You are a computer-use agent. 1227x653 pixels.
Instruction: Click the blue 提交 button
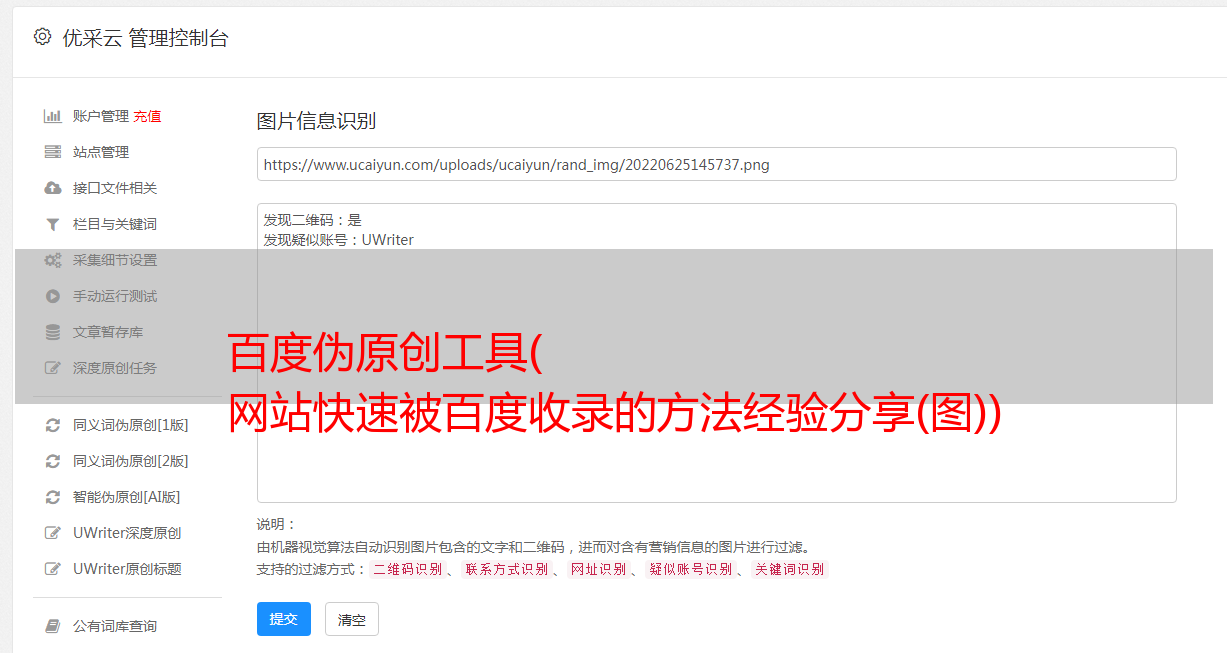point(284,619)
